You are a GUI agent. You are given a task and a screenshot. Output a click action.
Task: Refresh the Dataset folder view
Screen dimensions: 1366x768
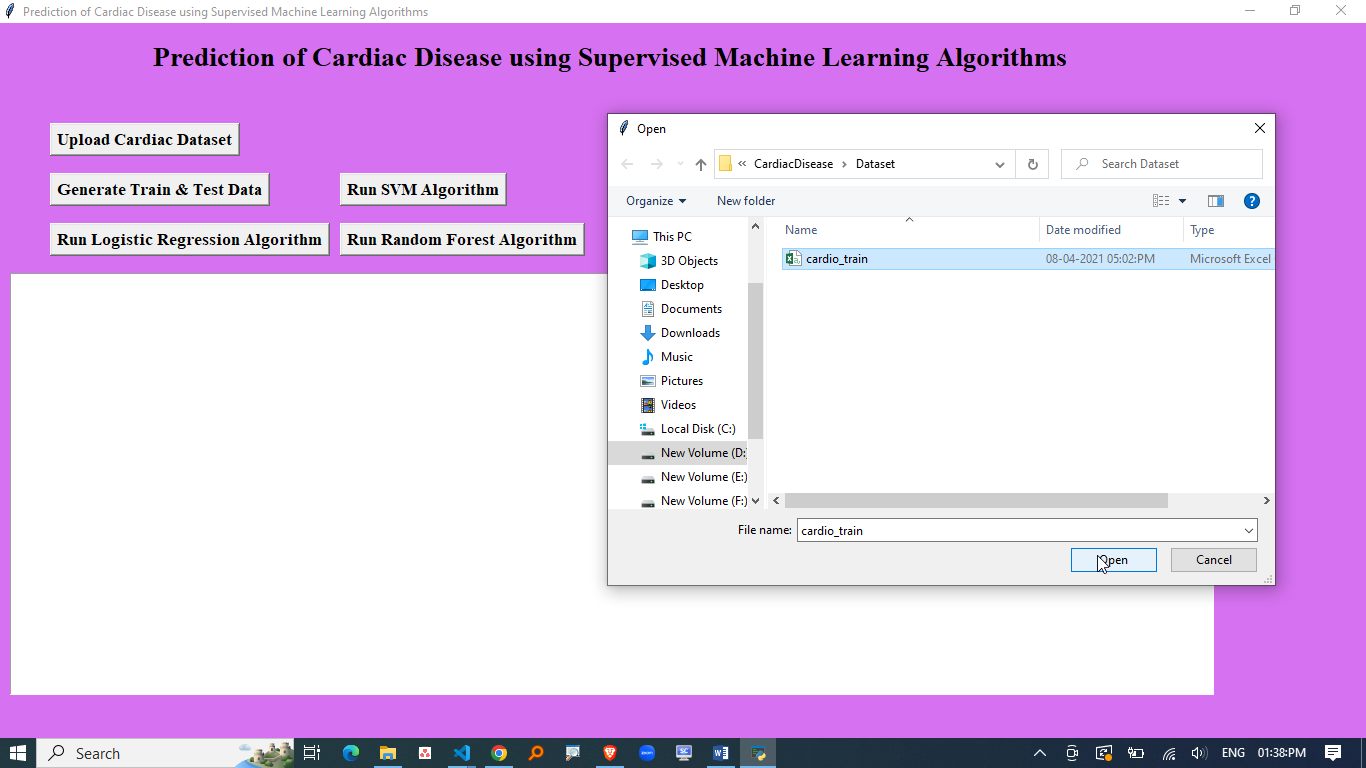coord(1032,164)
